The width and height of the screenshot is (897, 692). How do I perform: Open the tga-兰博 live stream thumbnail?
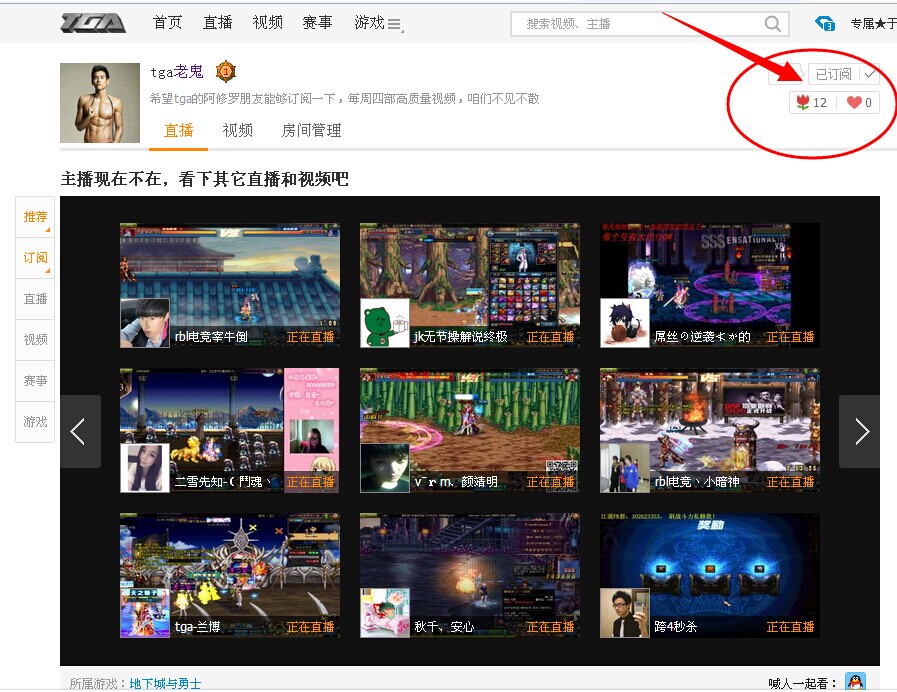[229, 575]
